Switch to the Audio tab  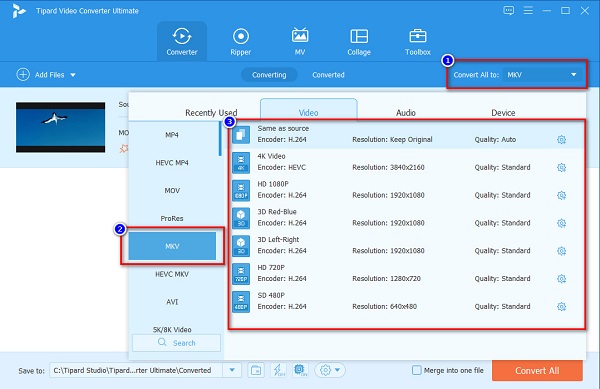tap(406, 113)
